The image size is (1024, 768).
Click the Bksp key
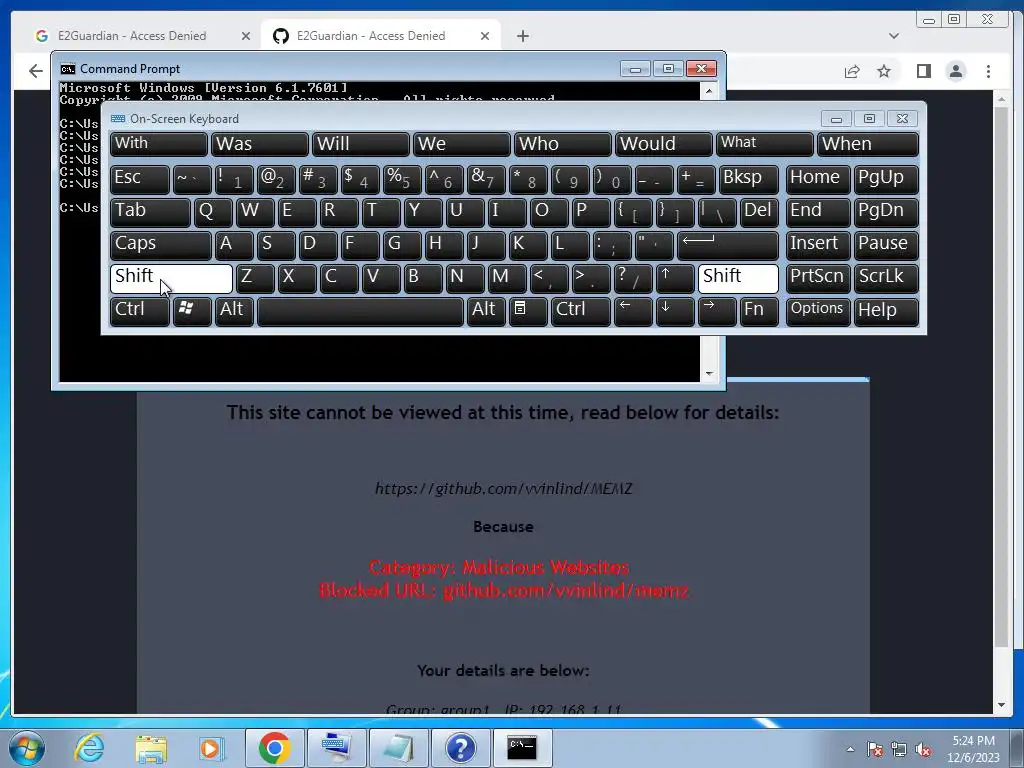[x=748, y=180]
